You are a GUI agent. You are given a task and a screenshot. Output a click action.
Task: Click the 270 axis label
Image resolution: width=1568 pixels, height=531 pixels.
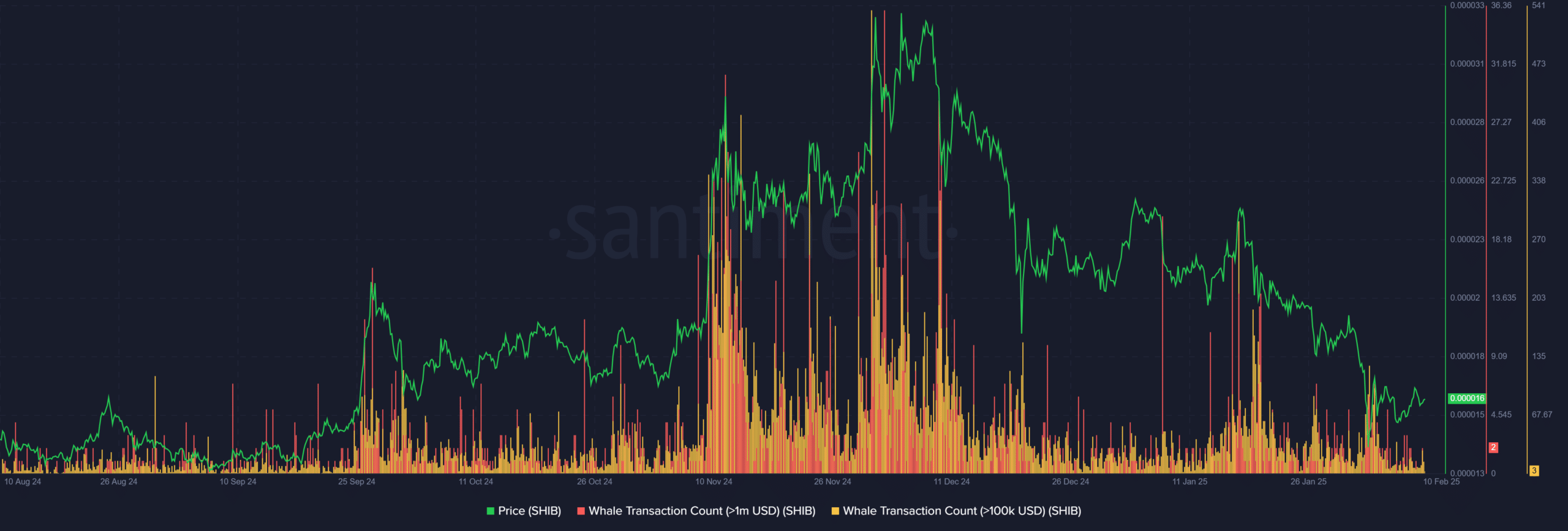1539,239
